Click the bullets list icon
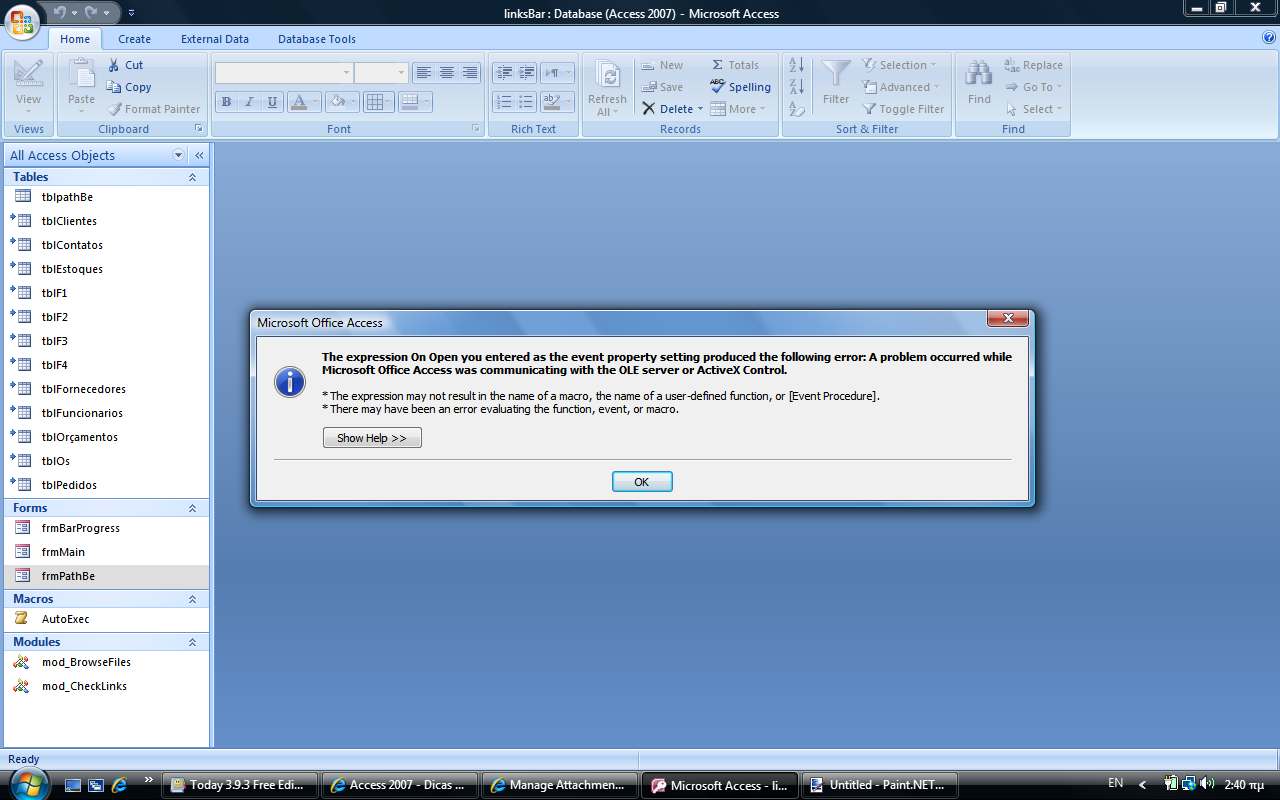The width and height of the screenshot is (1280, 800). click(525, 102)
